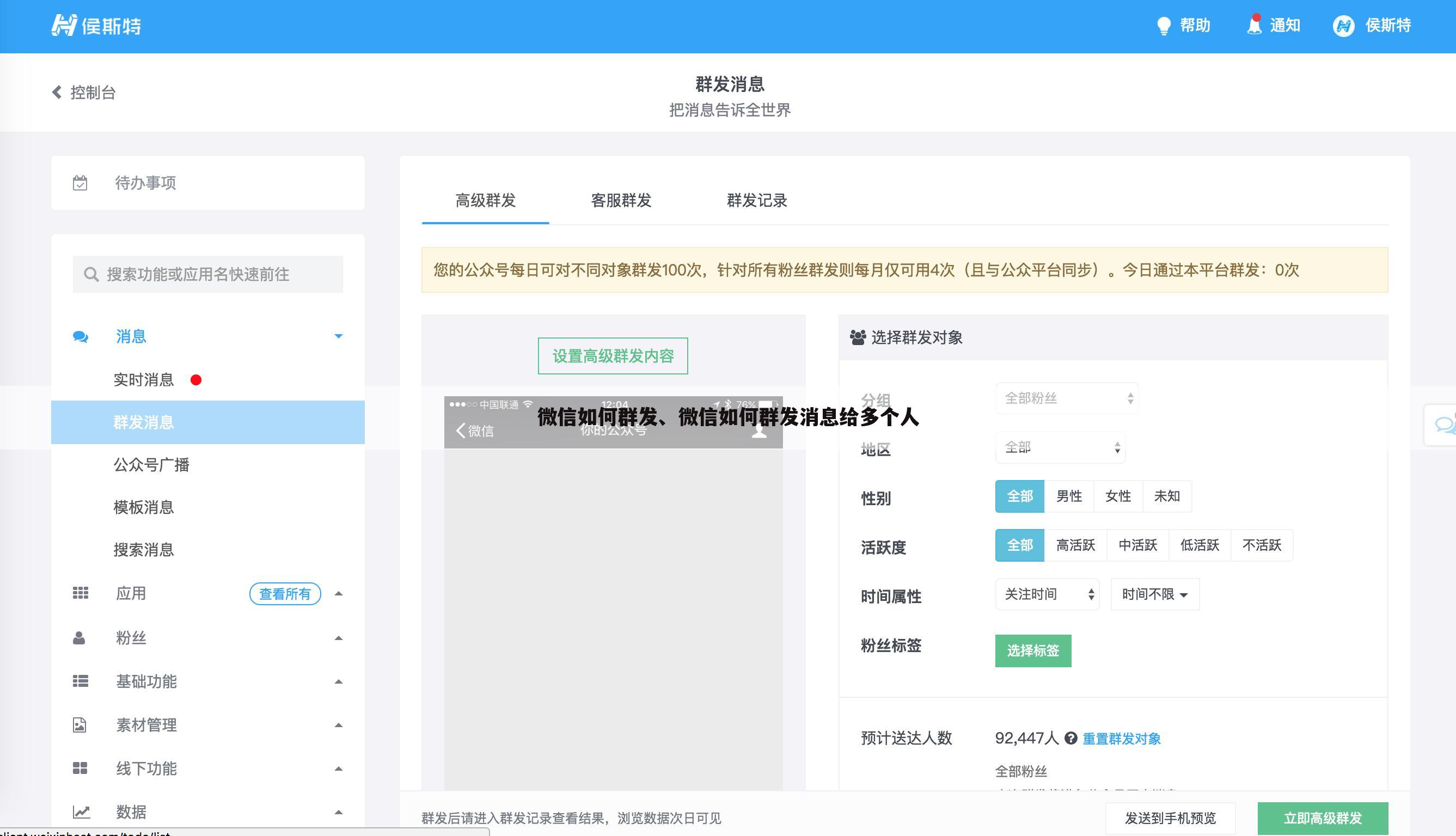Open 模板消息 in sidebar
This screenshot has width=1456, height=836.
pos(144,507)
